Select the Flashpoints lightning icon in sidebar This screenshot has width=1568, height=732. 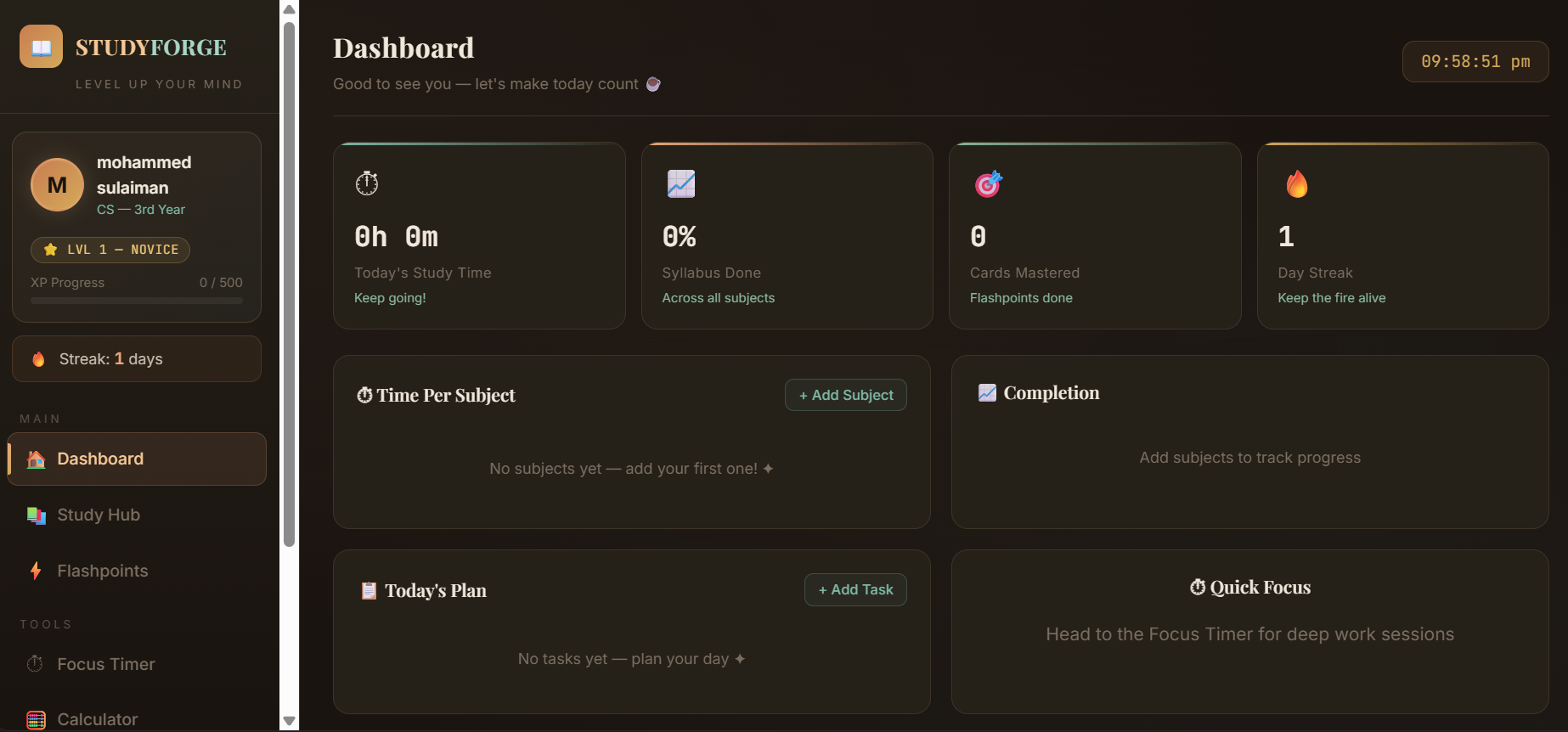[x=36, y=571]
